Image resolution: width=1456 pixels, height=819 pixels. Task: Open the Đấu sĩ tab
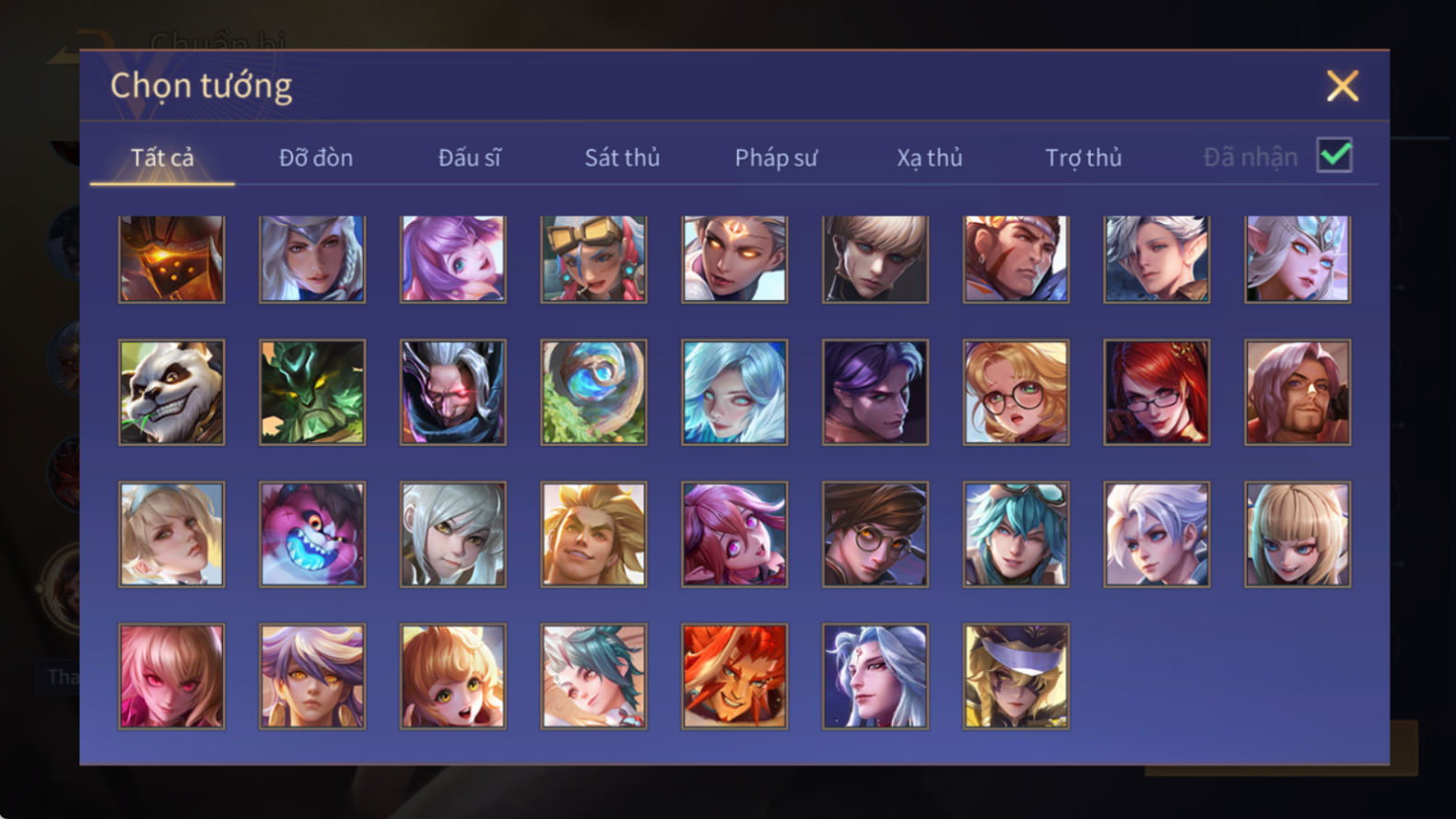click(x=469, y=158)
